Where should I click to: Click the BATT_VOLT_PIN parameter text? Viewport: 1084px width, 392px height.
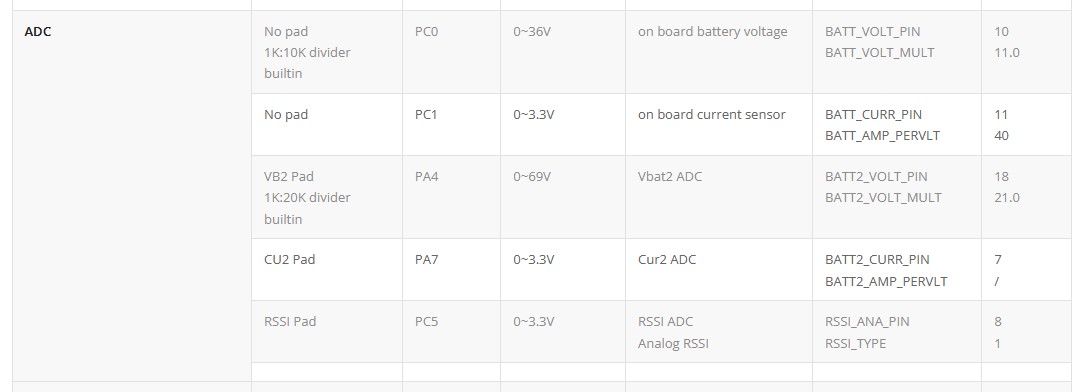pyautogui.click(x=872, y=32)
